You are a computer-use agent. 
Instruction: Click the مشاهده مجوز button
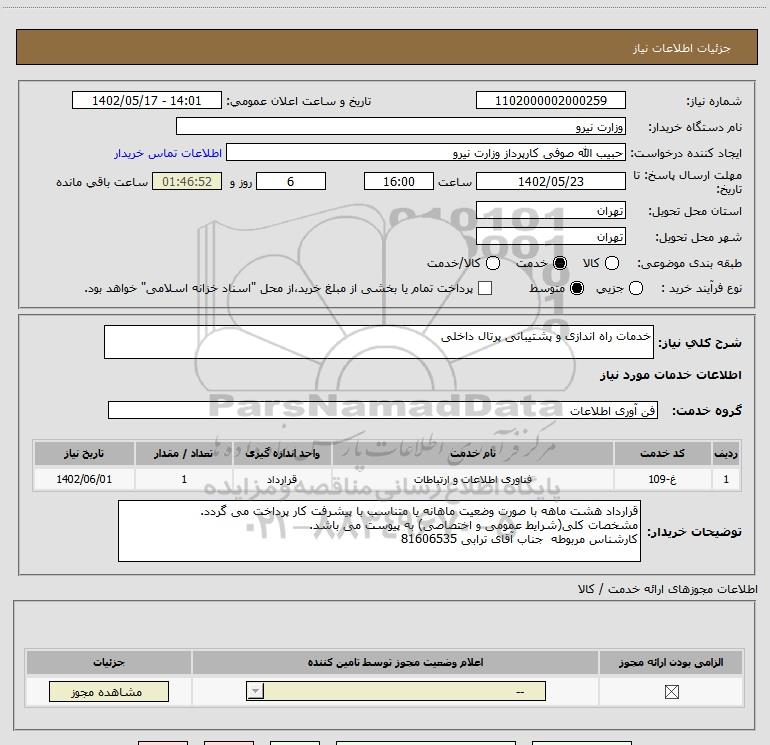pyautogui.click(x=109, y=691)
